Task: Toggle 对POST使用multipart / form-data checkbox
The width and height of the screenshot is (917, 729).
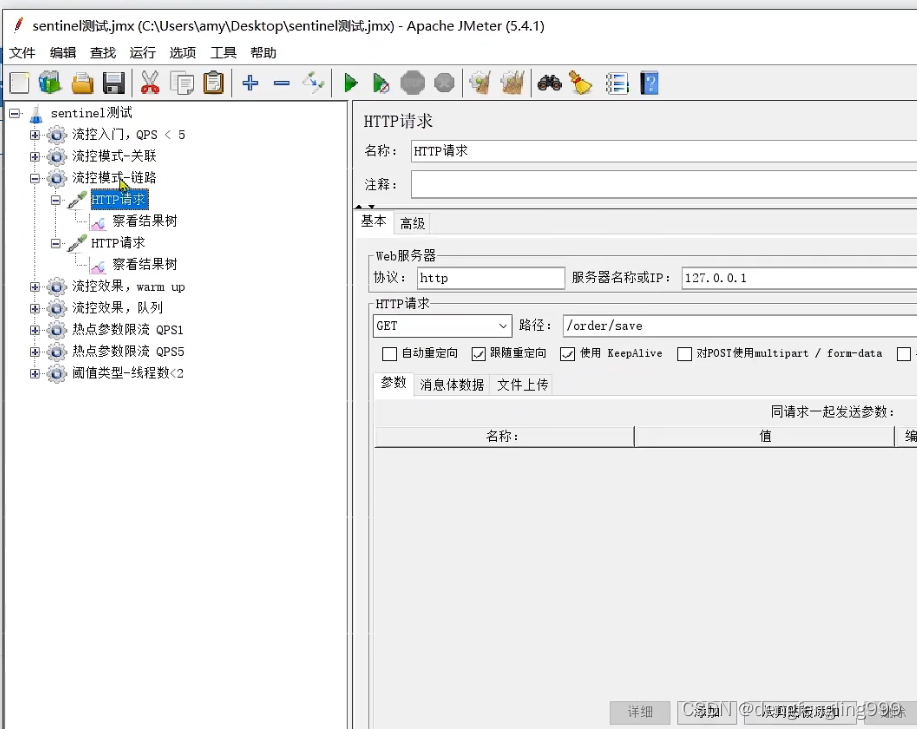Action: pyautogui.click(x=684, y=354)
